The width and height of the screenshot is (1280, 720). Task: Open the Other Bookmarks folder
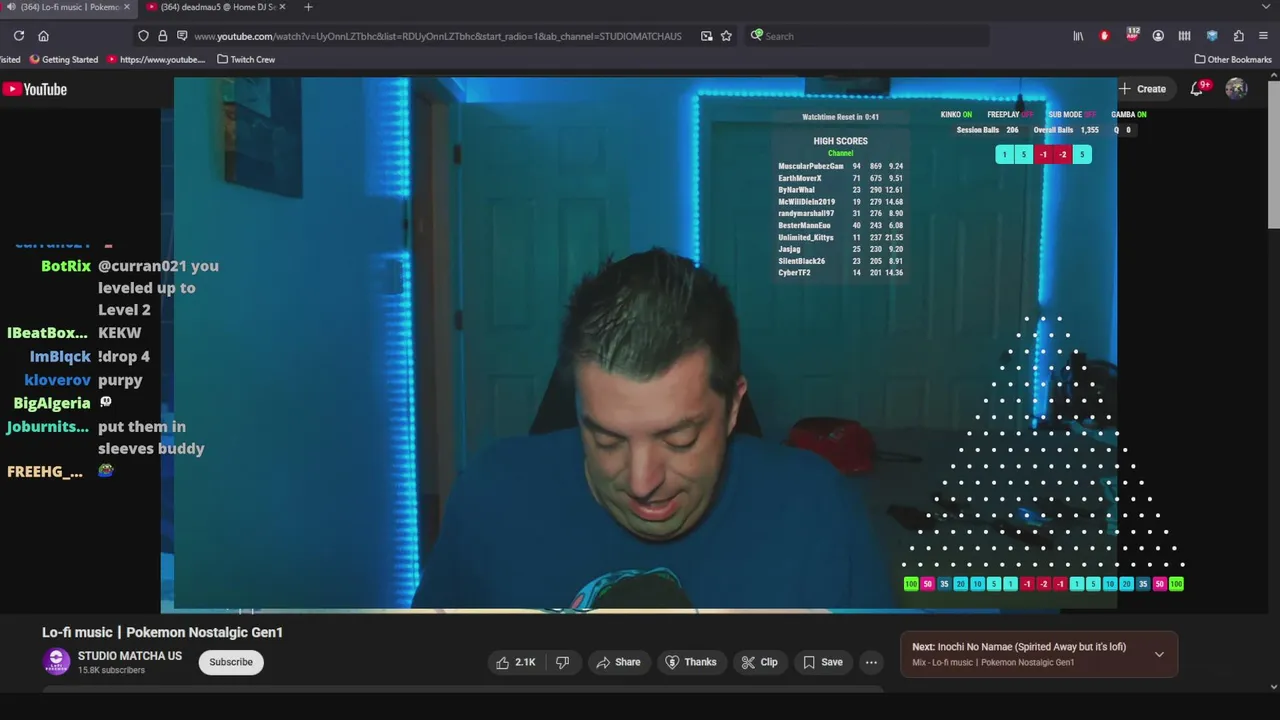[x=1233, y=59]
